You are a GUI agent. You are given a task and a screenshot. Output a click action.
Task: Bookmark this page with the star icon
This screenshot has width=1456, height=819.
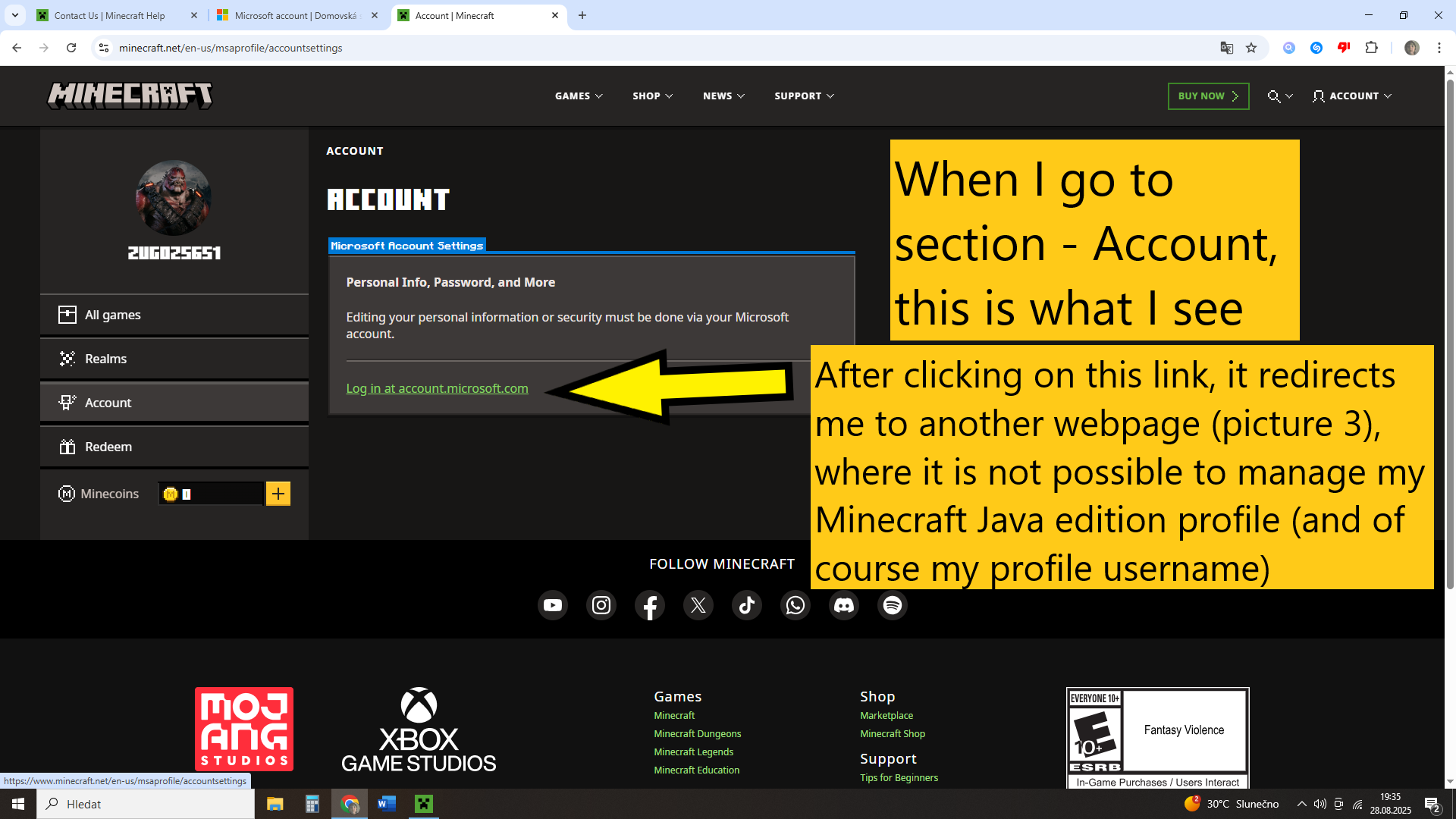coord(1251,48)
